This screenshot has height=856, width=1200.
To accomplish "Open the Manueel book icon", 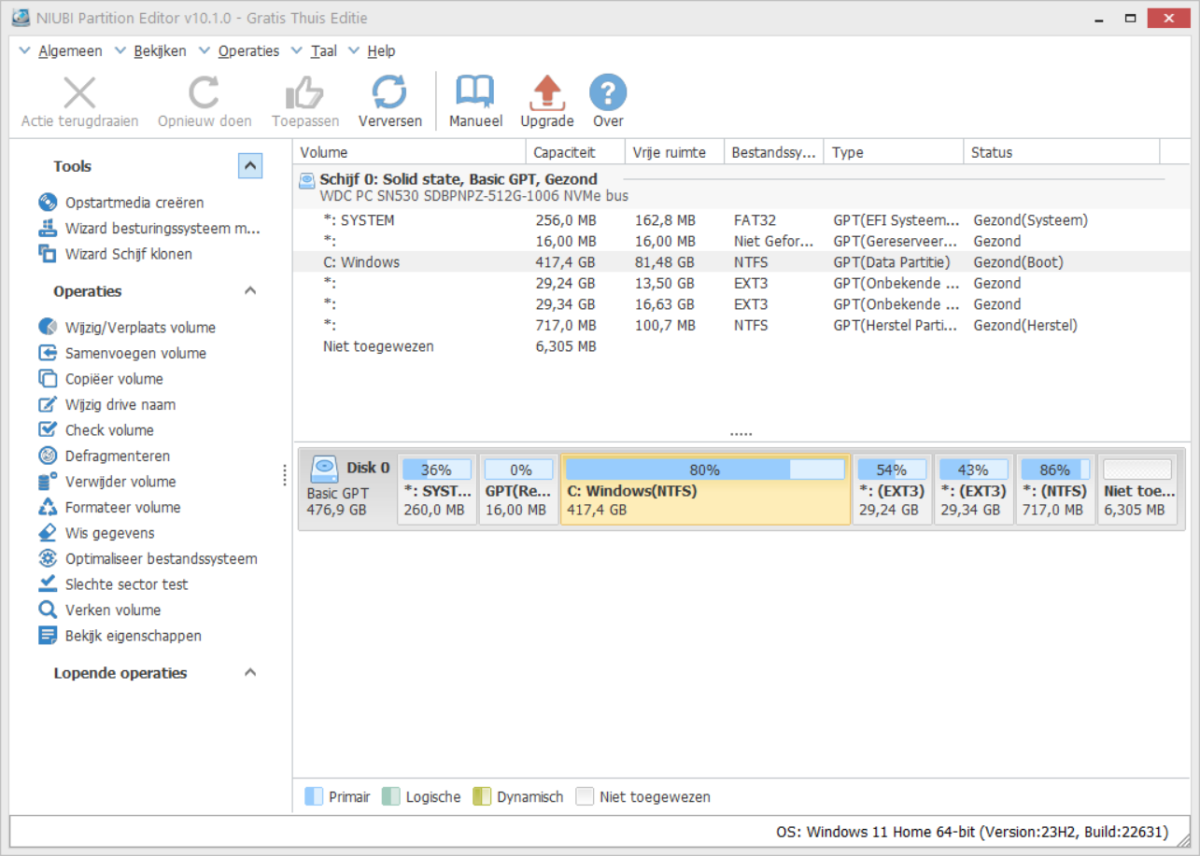I will click(475, 93).
